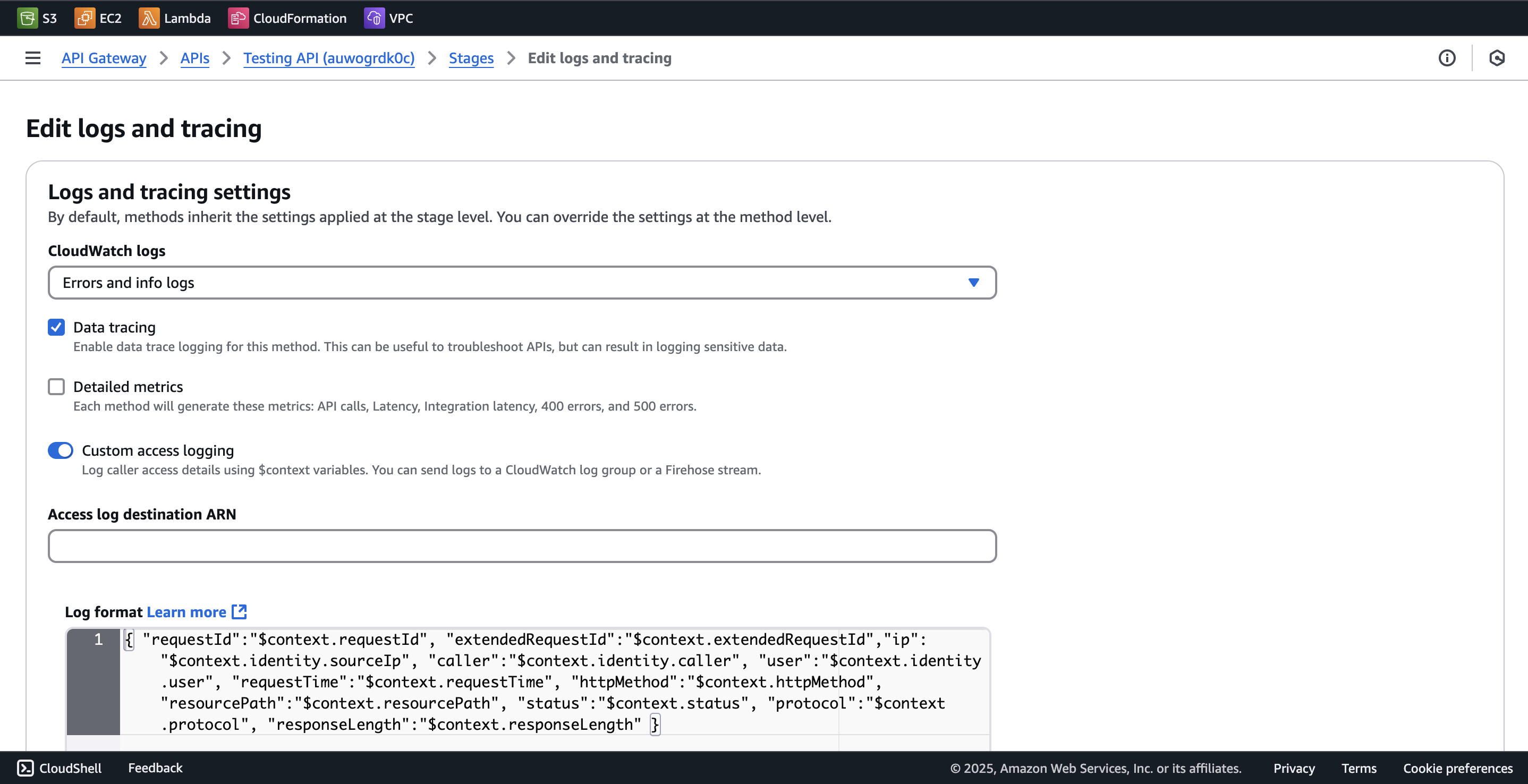The width and height of the screenshot is (1528, 784).
Task: Click the hexagon settings icon top right
Action: [1497, 58]
